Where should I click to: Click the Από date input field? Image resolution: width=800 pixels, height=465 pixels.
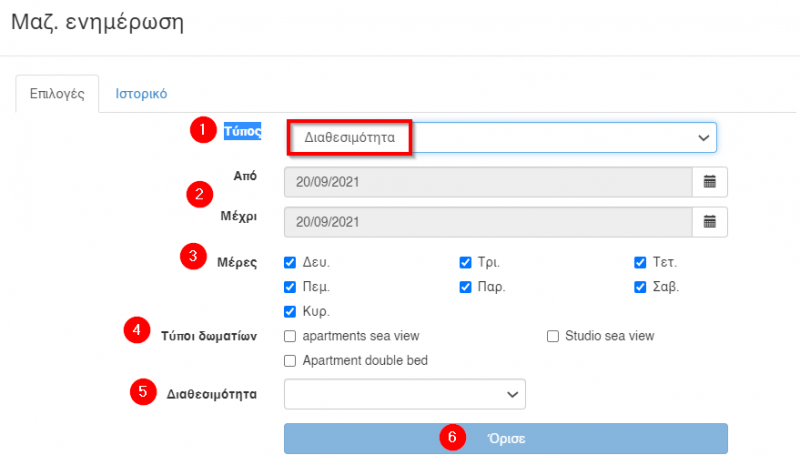pyautogui.click(x=488, y=182)
